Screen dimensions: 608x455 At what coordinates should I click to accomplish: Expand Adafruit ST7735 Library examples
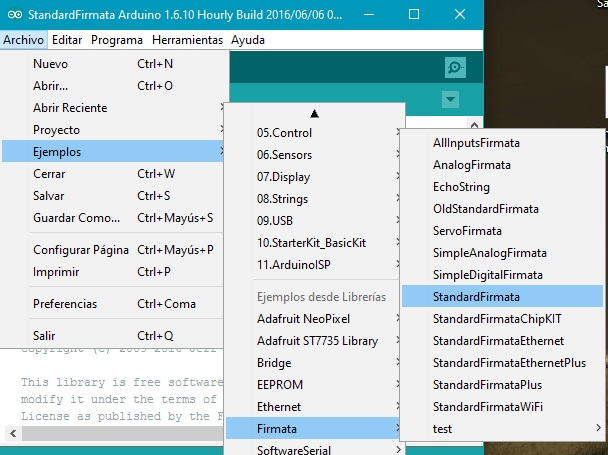click(313, 341)
